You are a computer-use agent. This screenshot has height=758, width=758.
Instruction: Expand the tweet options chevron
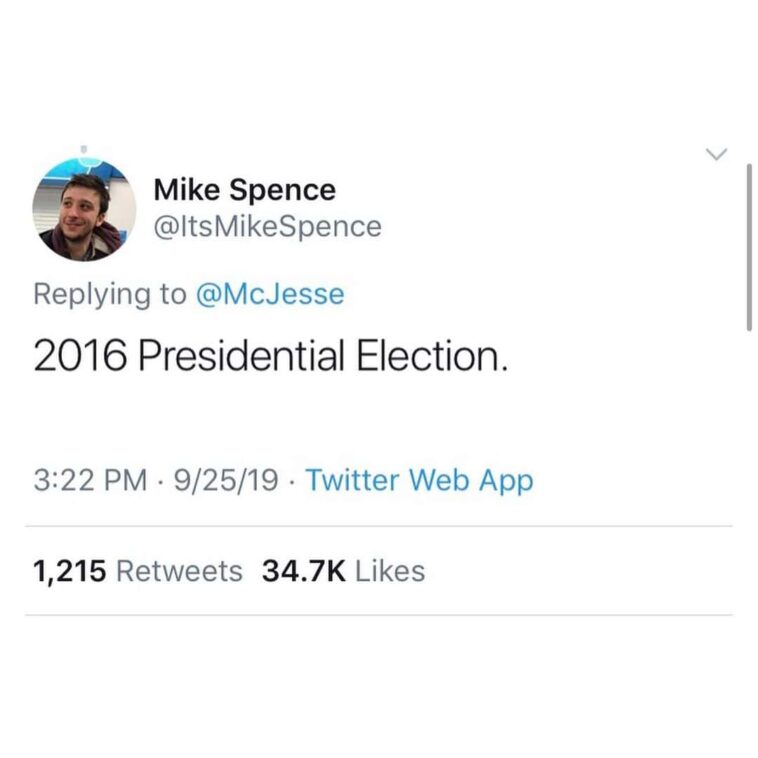716,154
